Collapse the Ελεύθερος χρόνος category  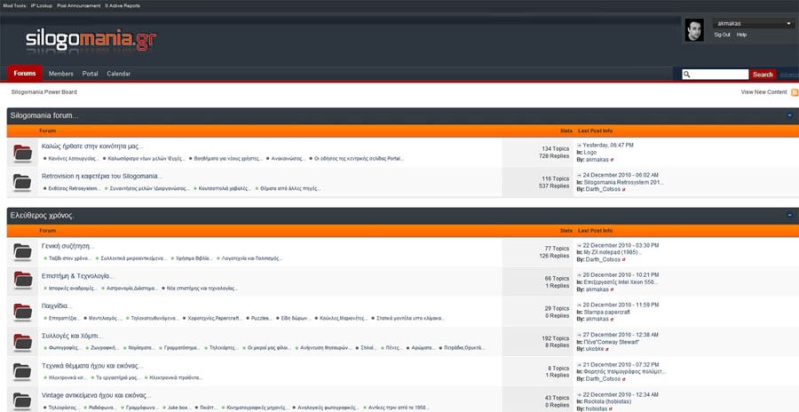(789, 216)
